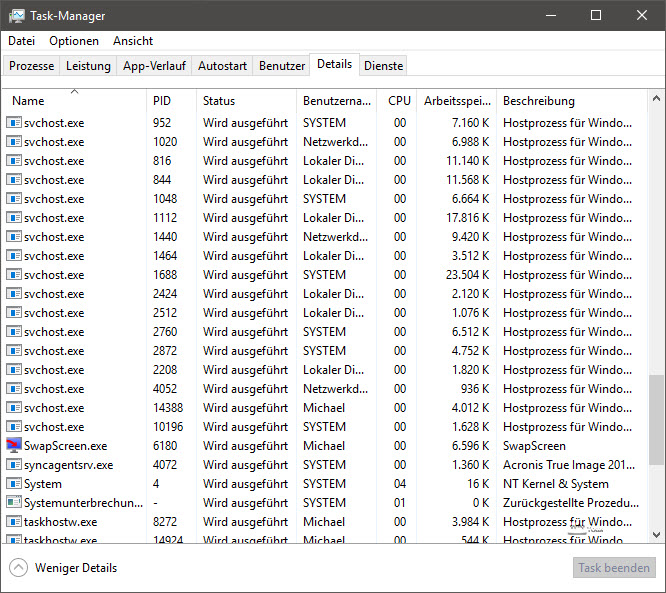Sort by the Benutzername column header
This screenshot has height=593, width=666.
point(336,101)
